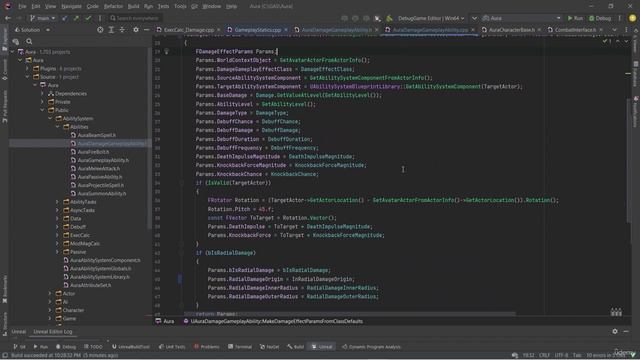Click the yellow user avatar icon
Screen dimensions: 640x360
pos(632,18)
